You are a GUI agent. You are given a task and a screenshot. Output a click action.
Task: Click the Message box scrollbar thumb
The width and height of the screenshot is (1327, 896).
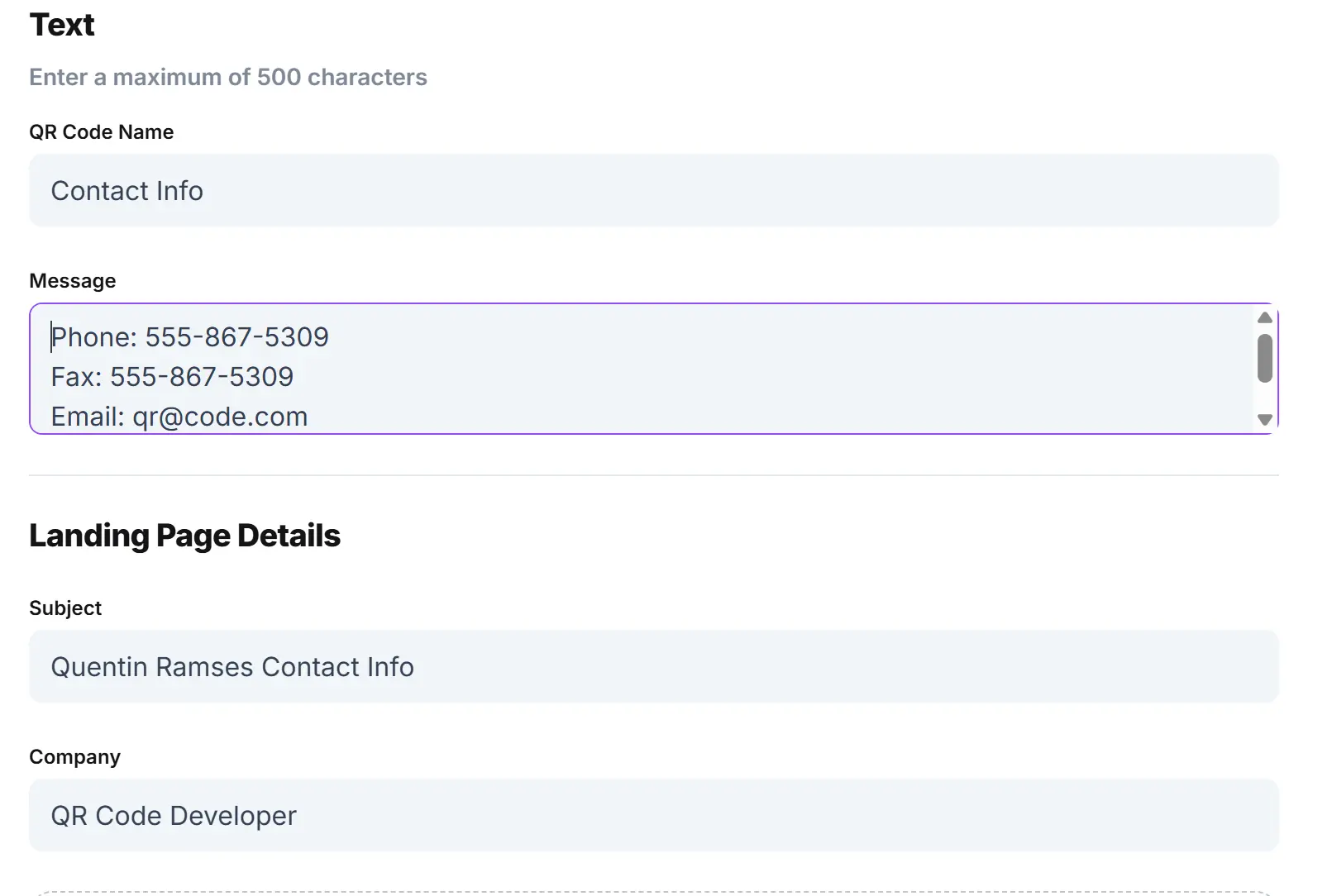click(1264, 358)
